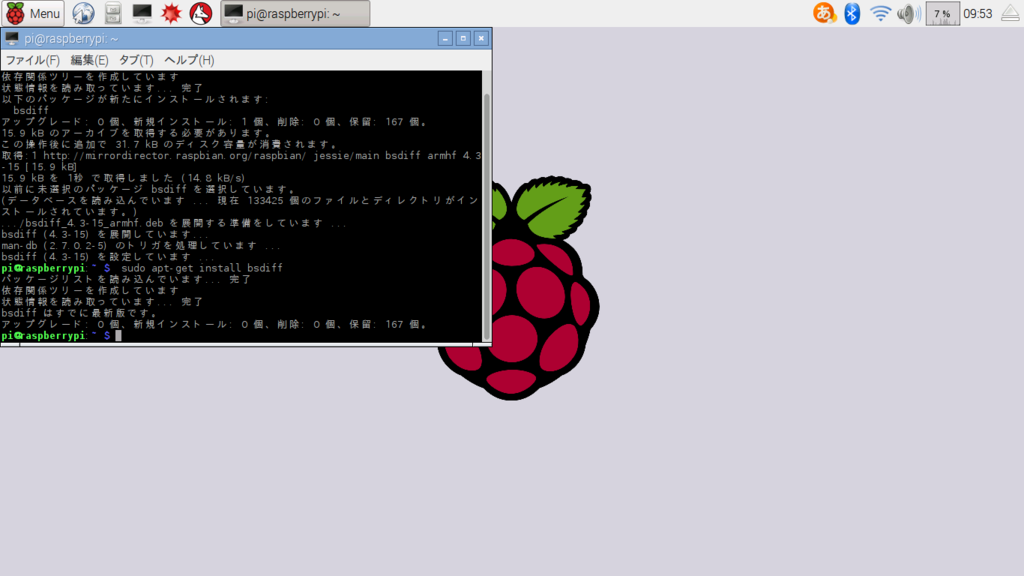Click the eject icon in the panel
Viewport: 1024px width, 576px height.
tap(1010, 13)
